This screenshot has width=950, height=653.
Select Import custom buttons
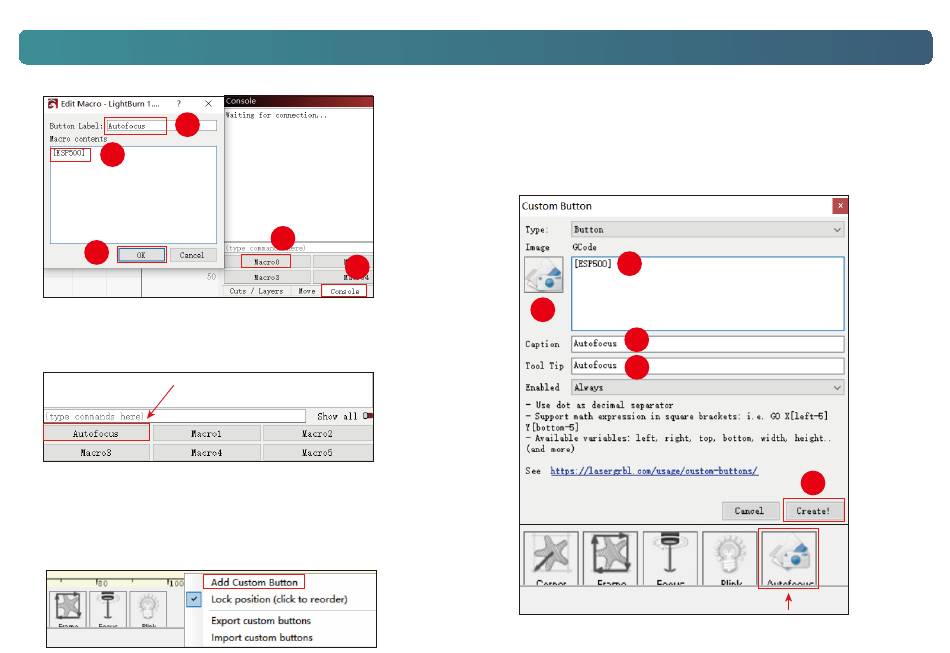[261, 637]
